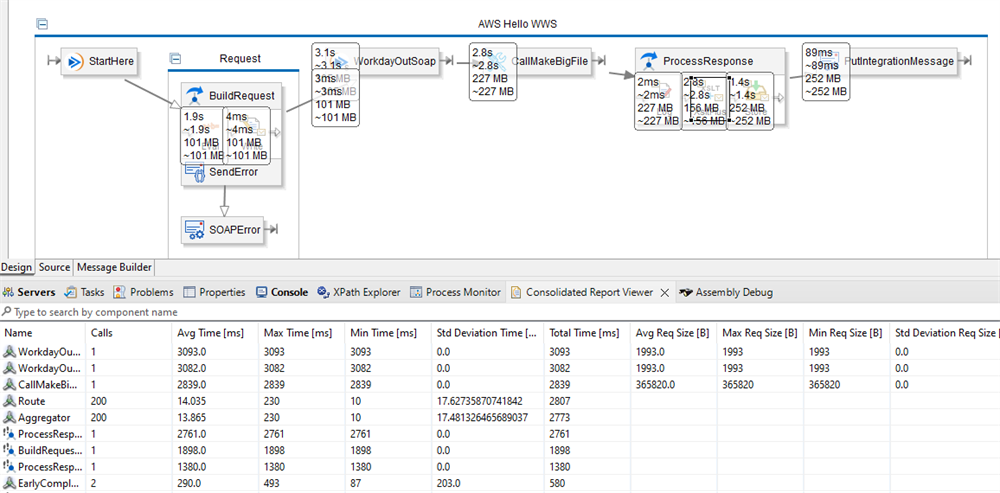Select the BuildRequest async mediation icon
This screenshot has height=493, width=1000.
[x=195, y=96]
